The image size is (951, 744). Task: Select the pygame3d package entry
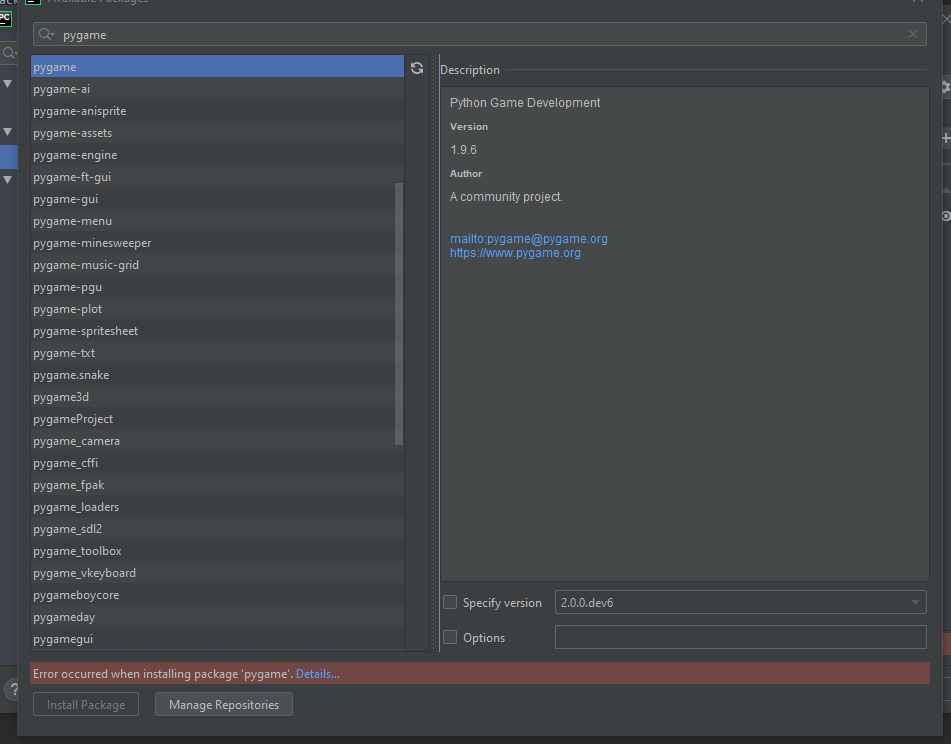[x=61, y=397]
